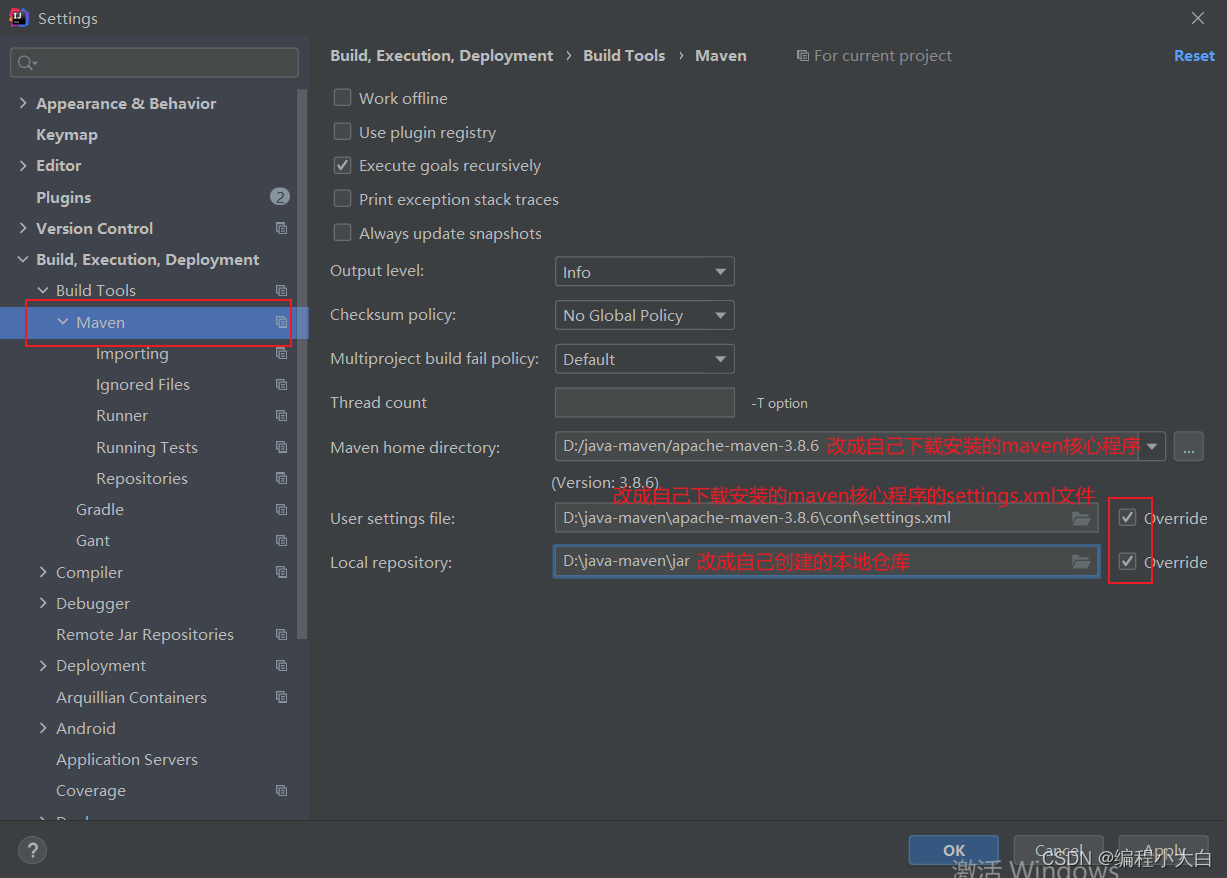This screenshot has height=878, width=1227.
Task: Enable Print exception stack traces
Action: [x=342, y=199]
